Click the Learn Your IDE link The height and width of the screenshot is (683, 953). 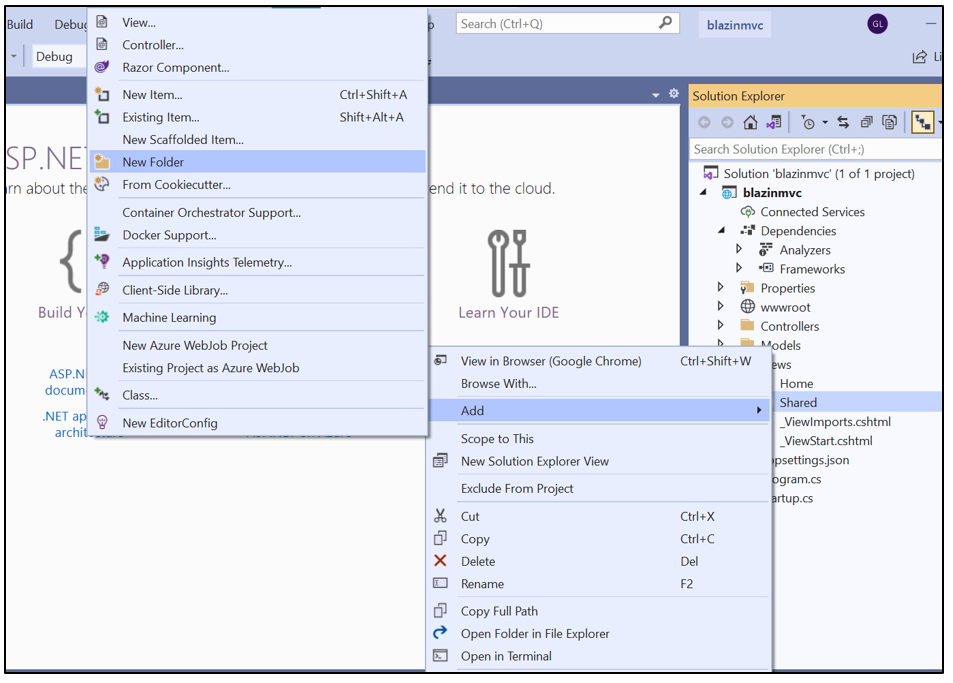[508, 312]
